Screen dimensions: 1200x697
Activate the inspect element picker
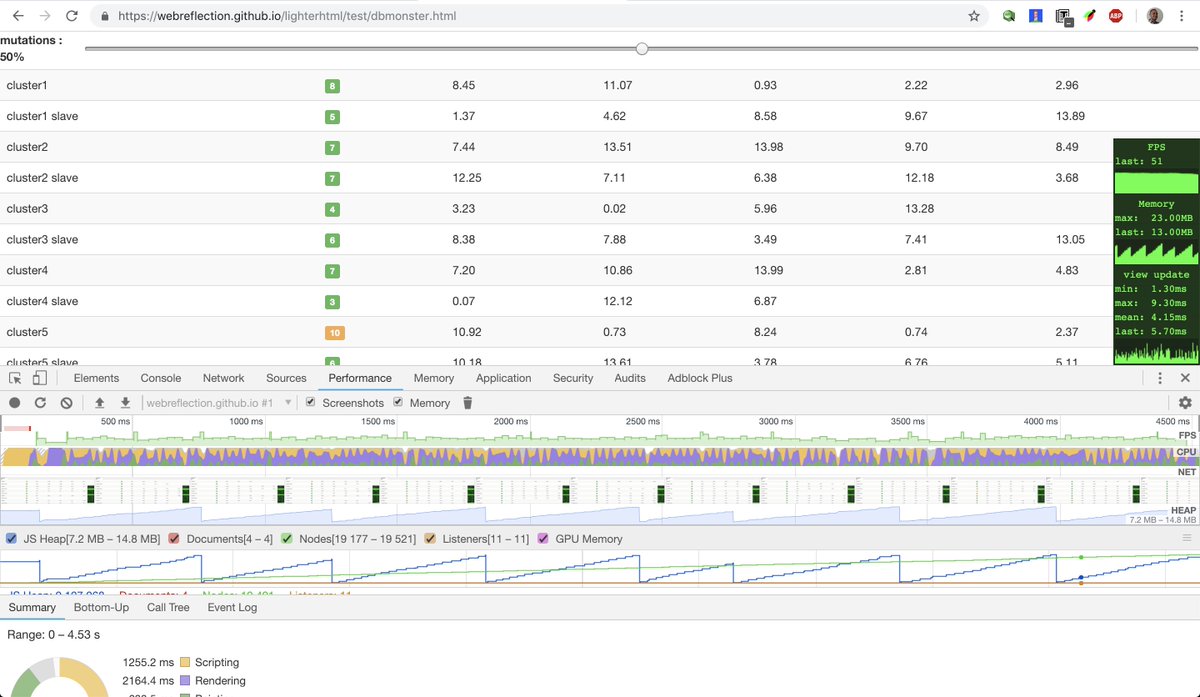click(15, 378)
